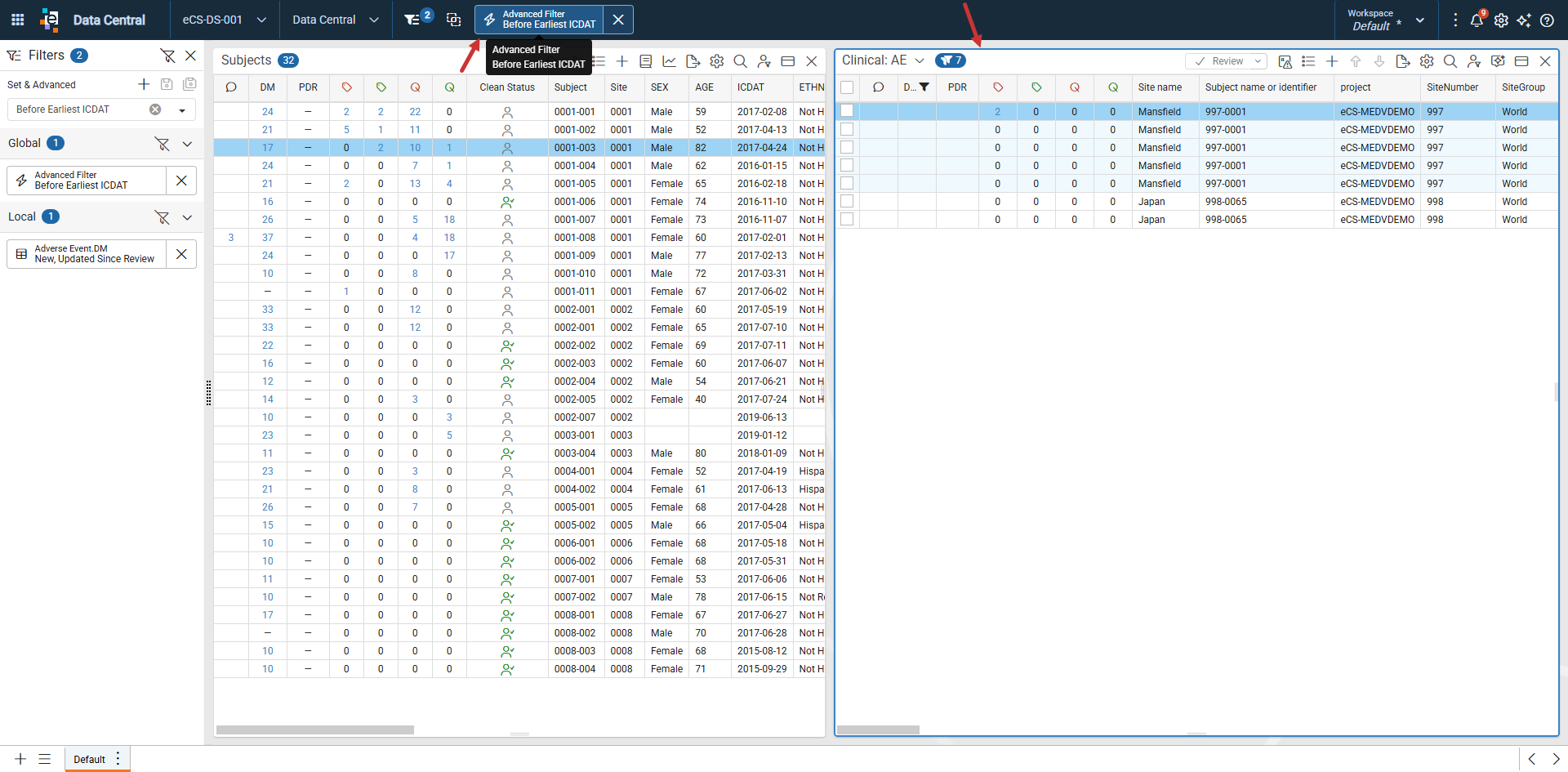
Task: Check the last Japan 998-0065 row
Action: point(847,219)
